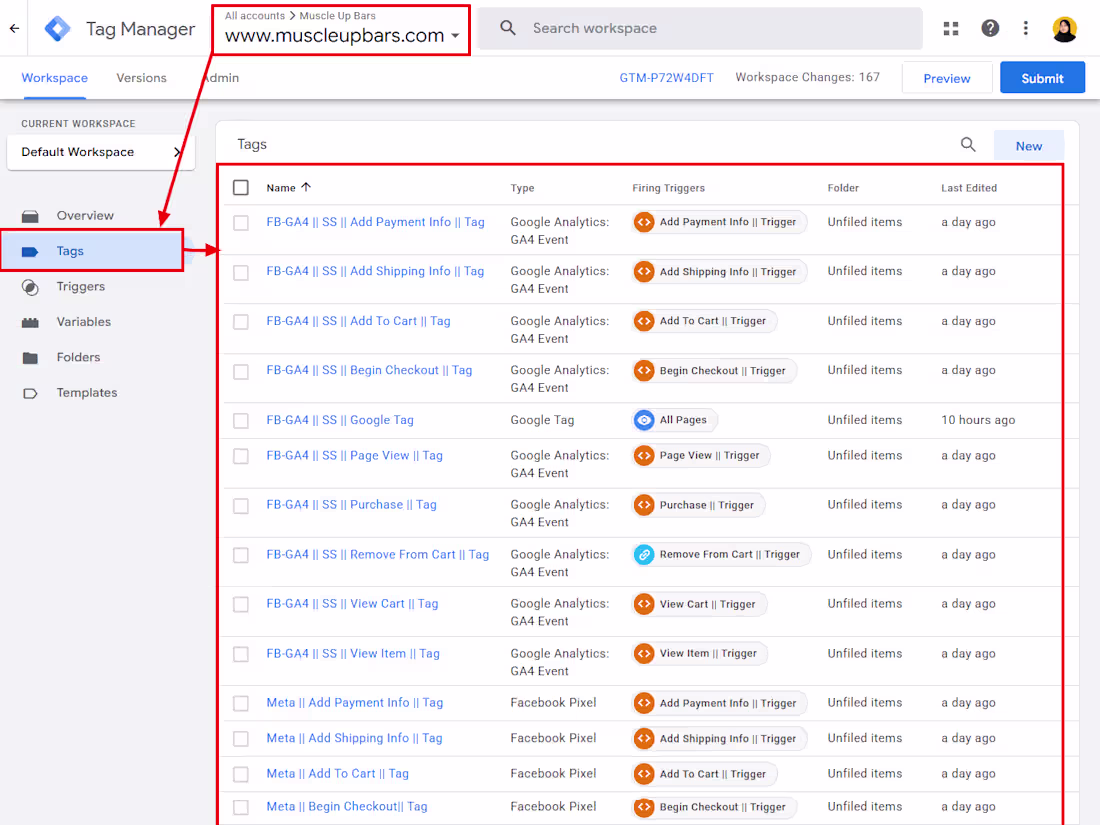Click the Google apps grid icon
The width and height of the screenshot is (1100, 825).
(950, 27)
